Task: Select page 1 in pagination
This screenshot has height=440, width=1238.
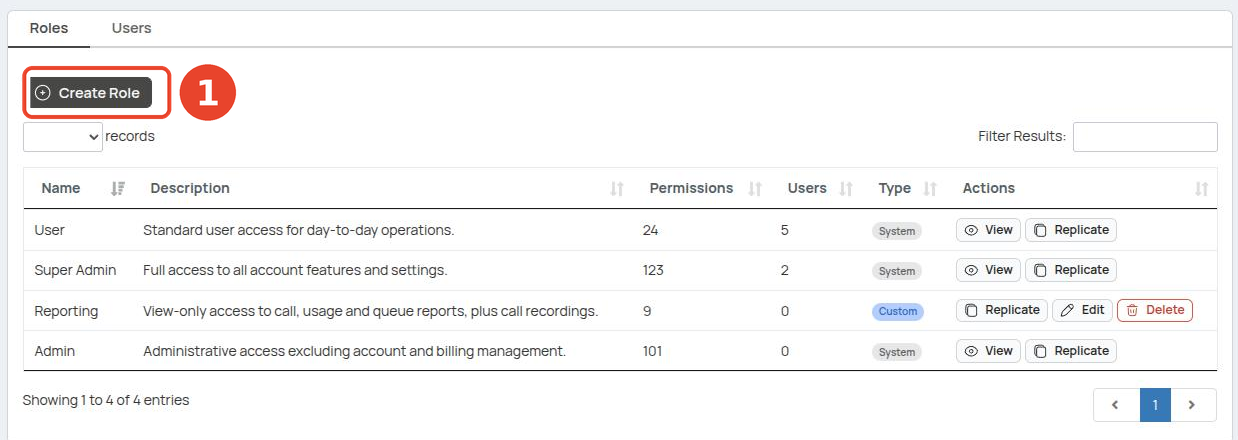Action: 1155,405
